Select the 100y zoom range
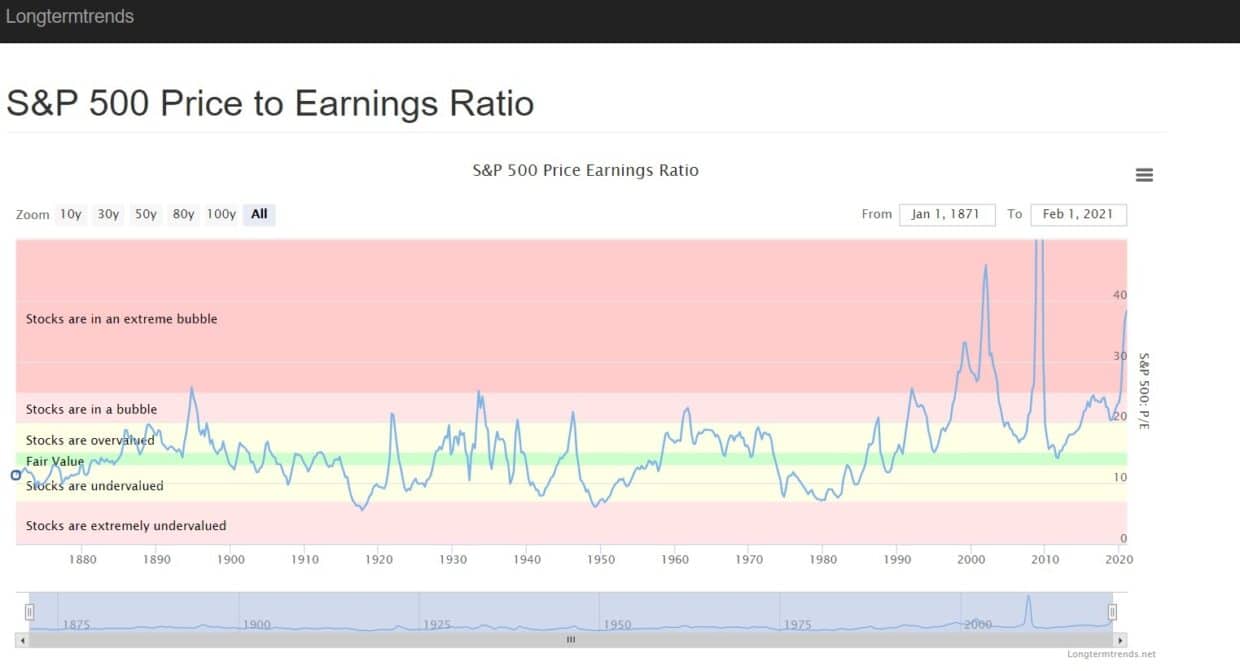The width and height of the screenshot is (1240, 671). pos(221,214)
